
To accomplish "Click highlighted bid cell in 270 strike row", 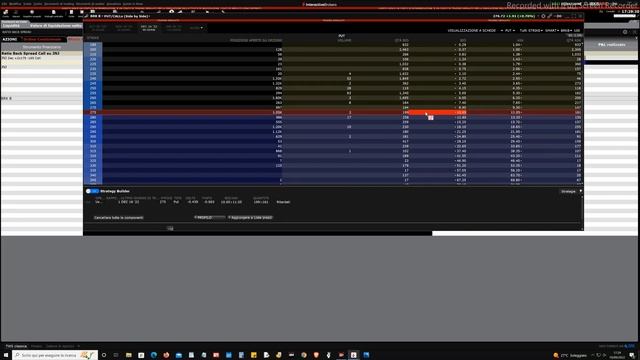I will coord(438,112).
